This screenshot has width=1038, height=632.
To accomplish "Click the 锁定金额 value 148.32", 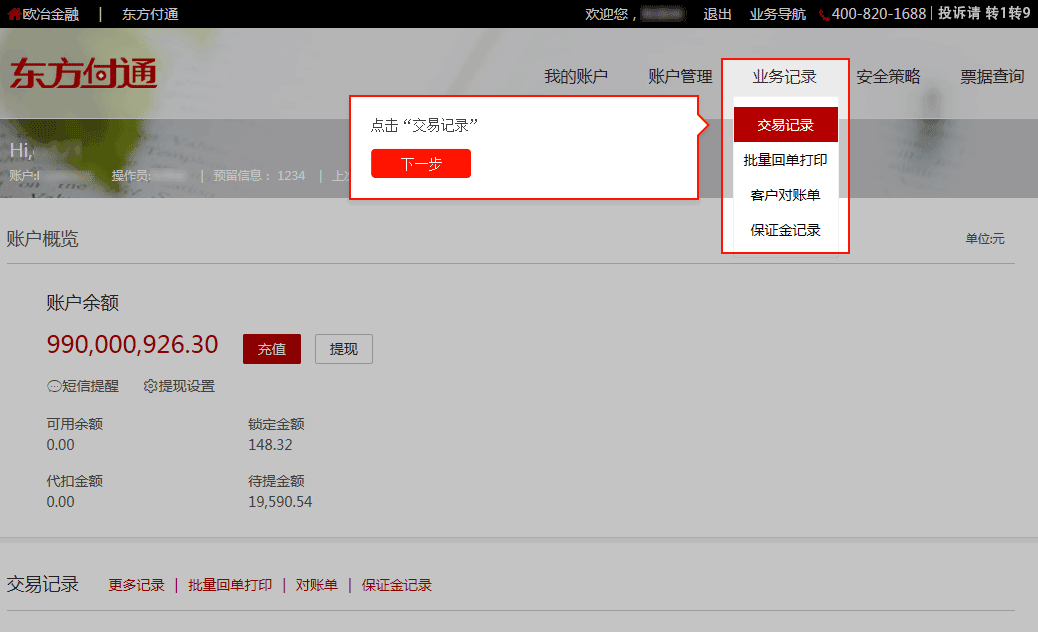I will pos(270,445).
